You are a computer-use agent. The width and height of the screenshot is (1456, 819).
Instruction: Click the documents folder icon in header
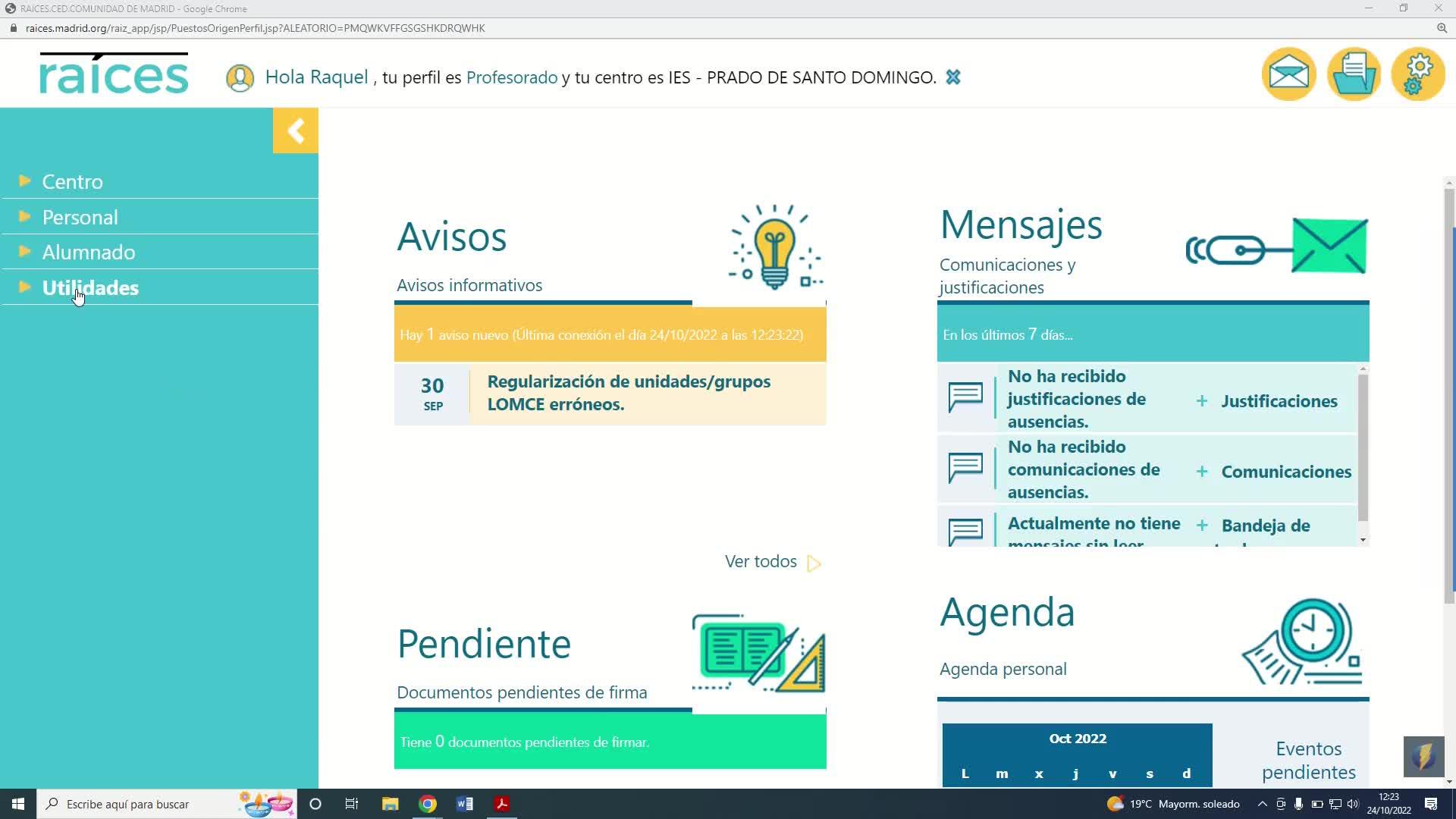[x=1354, y=74]
